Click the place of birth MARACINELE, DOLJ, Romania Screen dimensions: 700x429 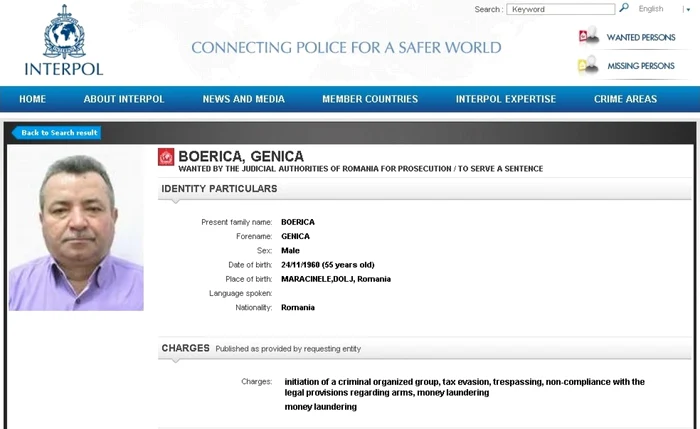coord(336,279)
